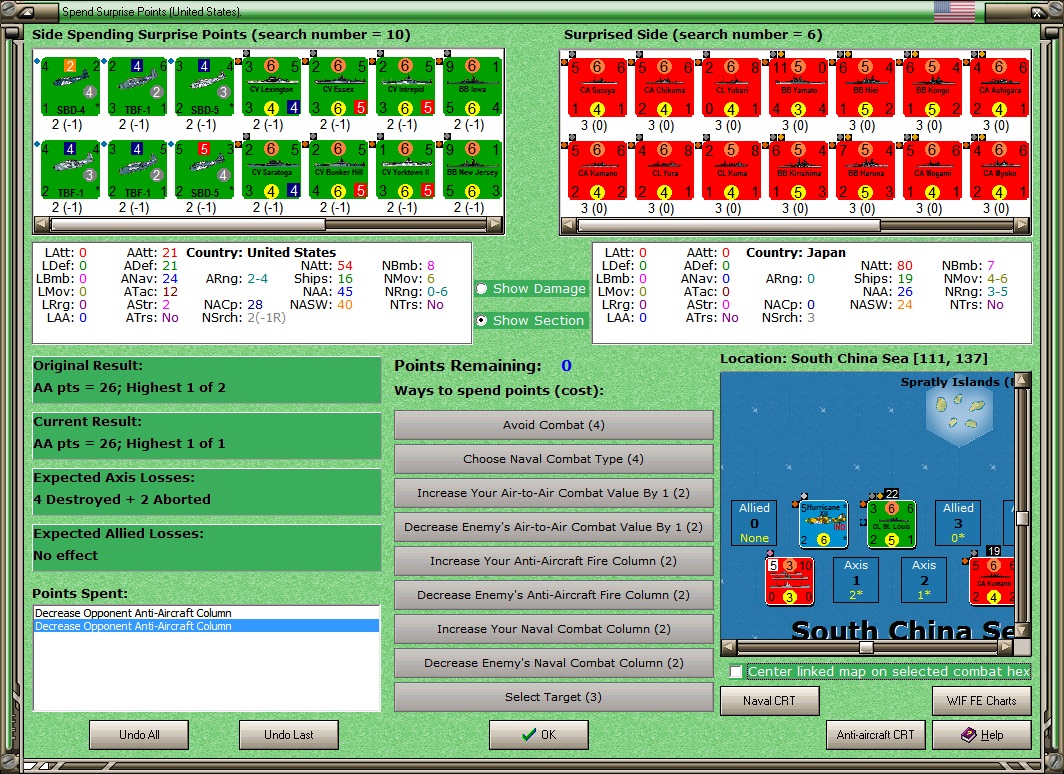Click Choose Naval Combat Type (4)

(554, 459)
